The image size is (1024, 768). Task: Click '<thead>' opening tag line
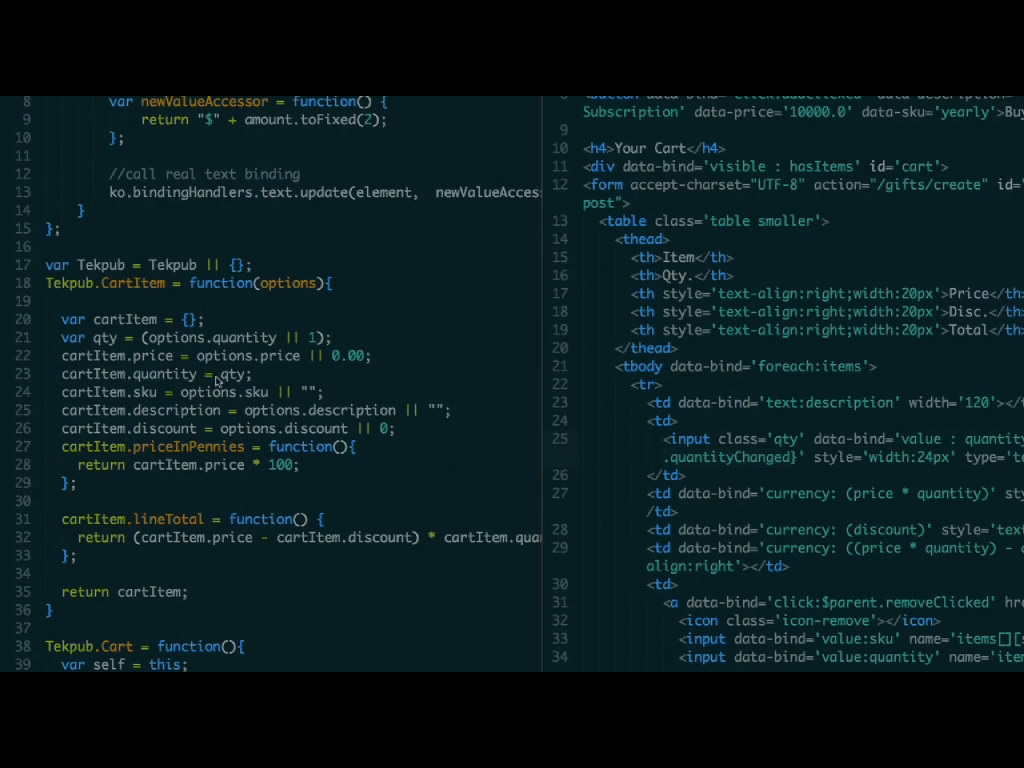click(x=642, y=240)
